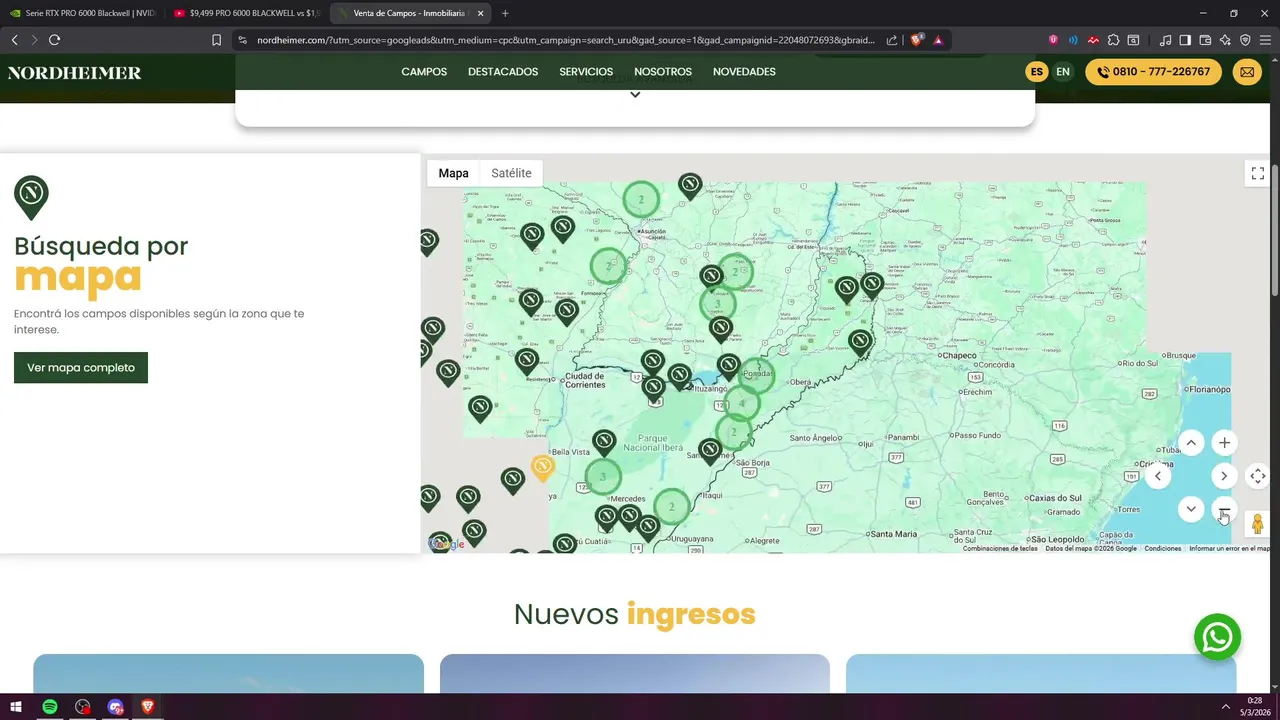
Task: Pan the map right with the right arrow
Action: coord(1224,476)
